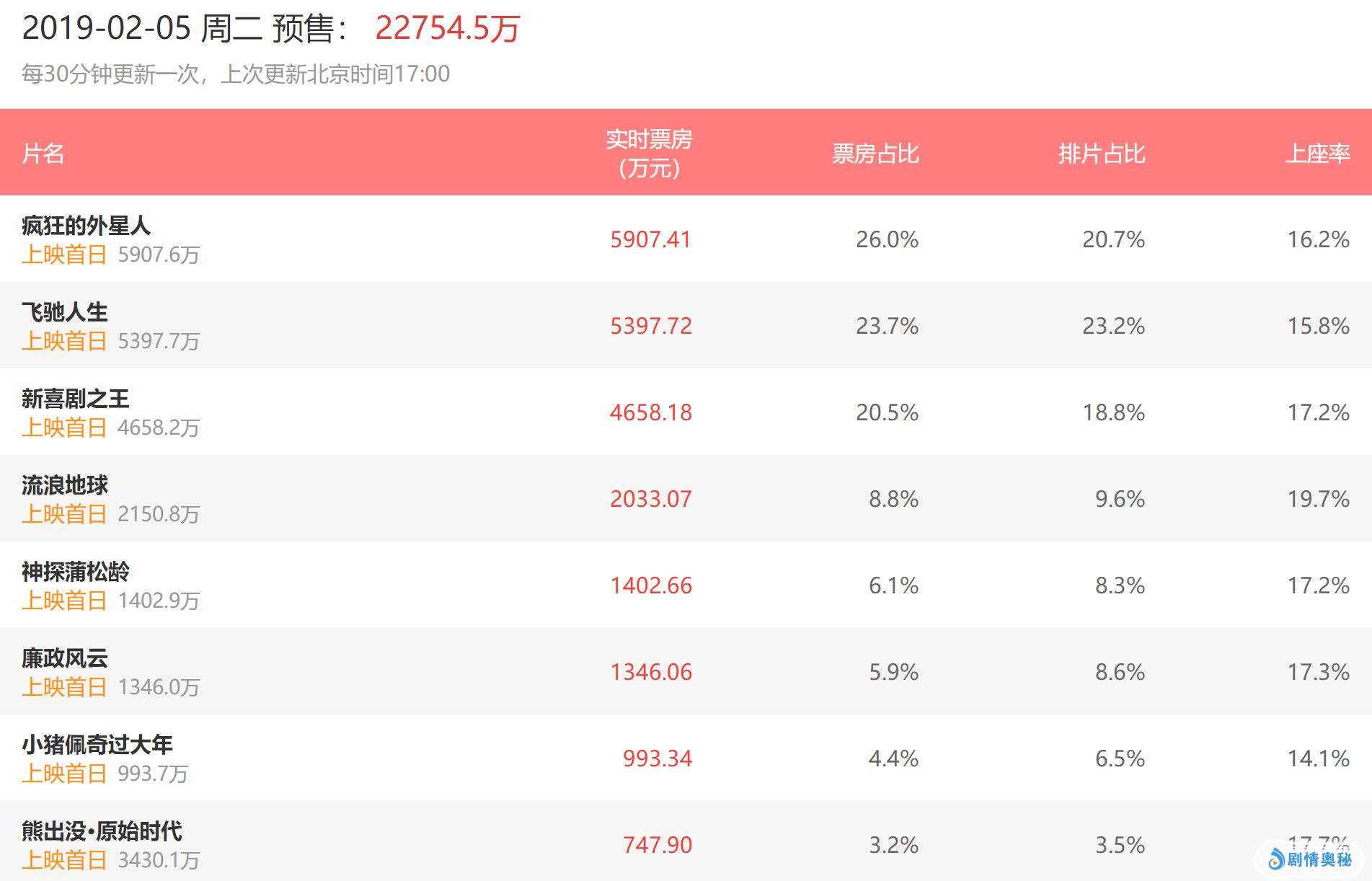
Task: Click the 5907.41 box office figure
Action: [x=650, y=239]
